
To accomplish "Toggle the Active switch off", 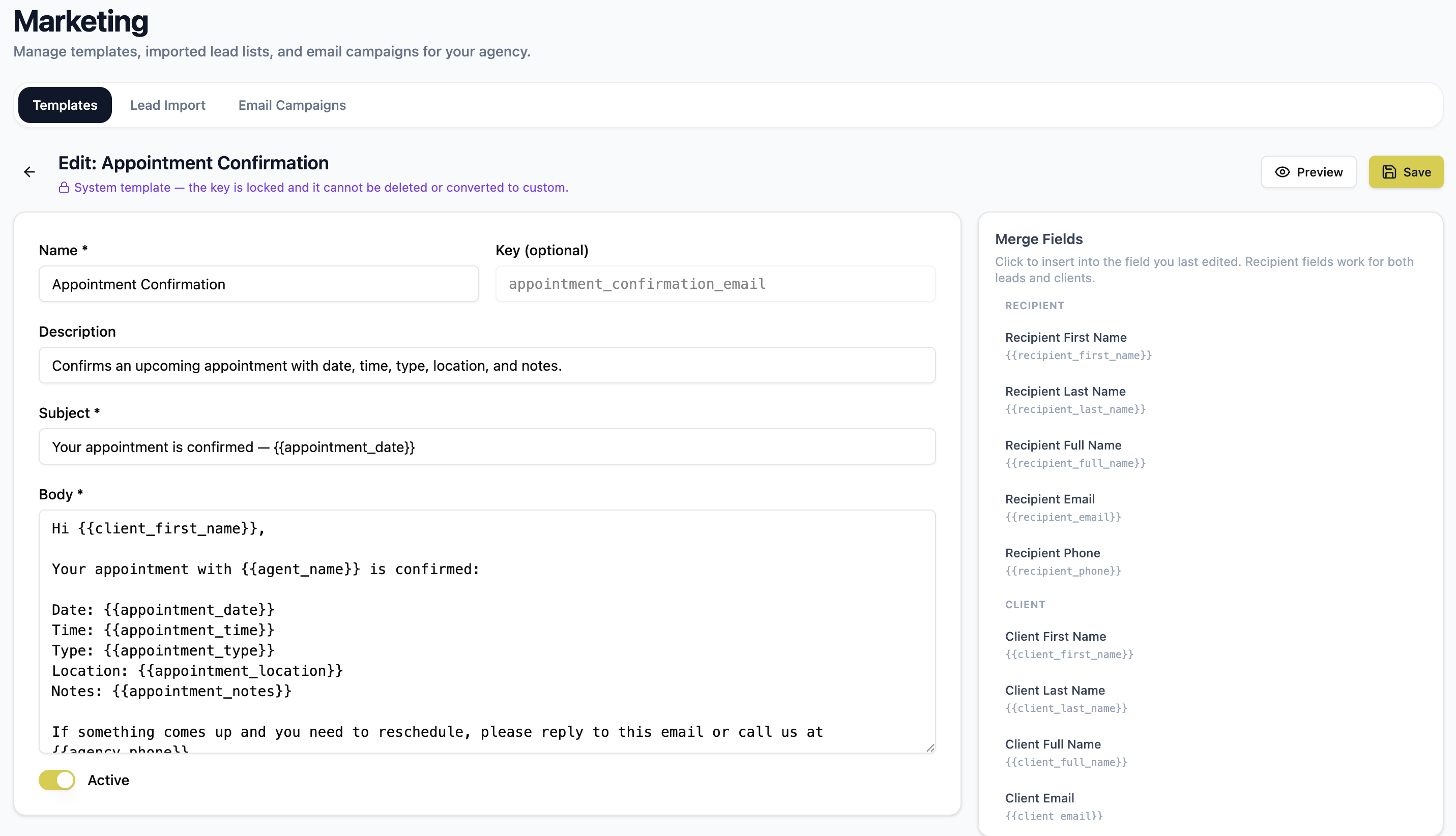I will pyautogui.click(x=57, y=780).
